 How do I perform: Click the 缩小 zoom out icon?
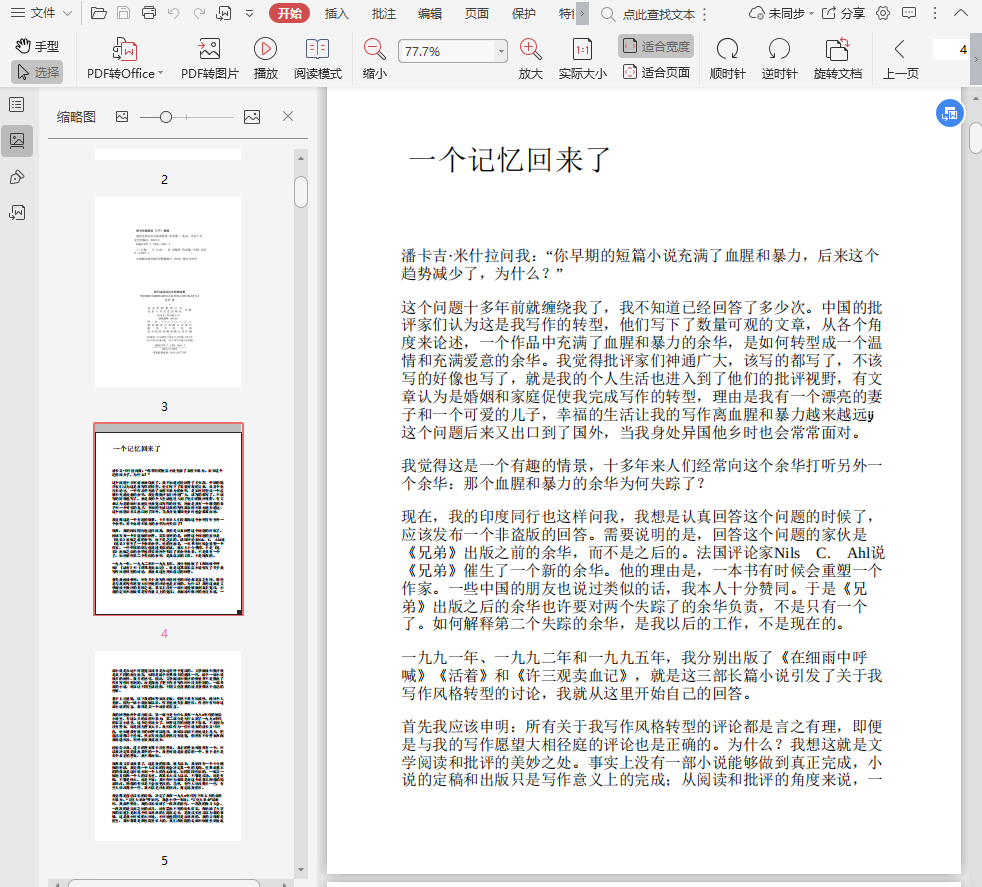pyautogui.click(x=375, y=58)
